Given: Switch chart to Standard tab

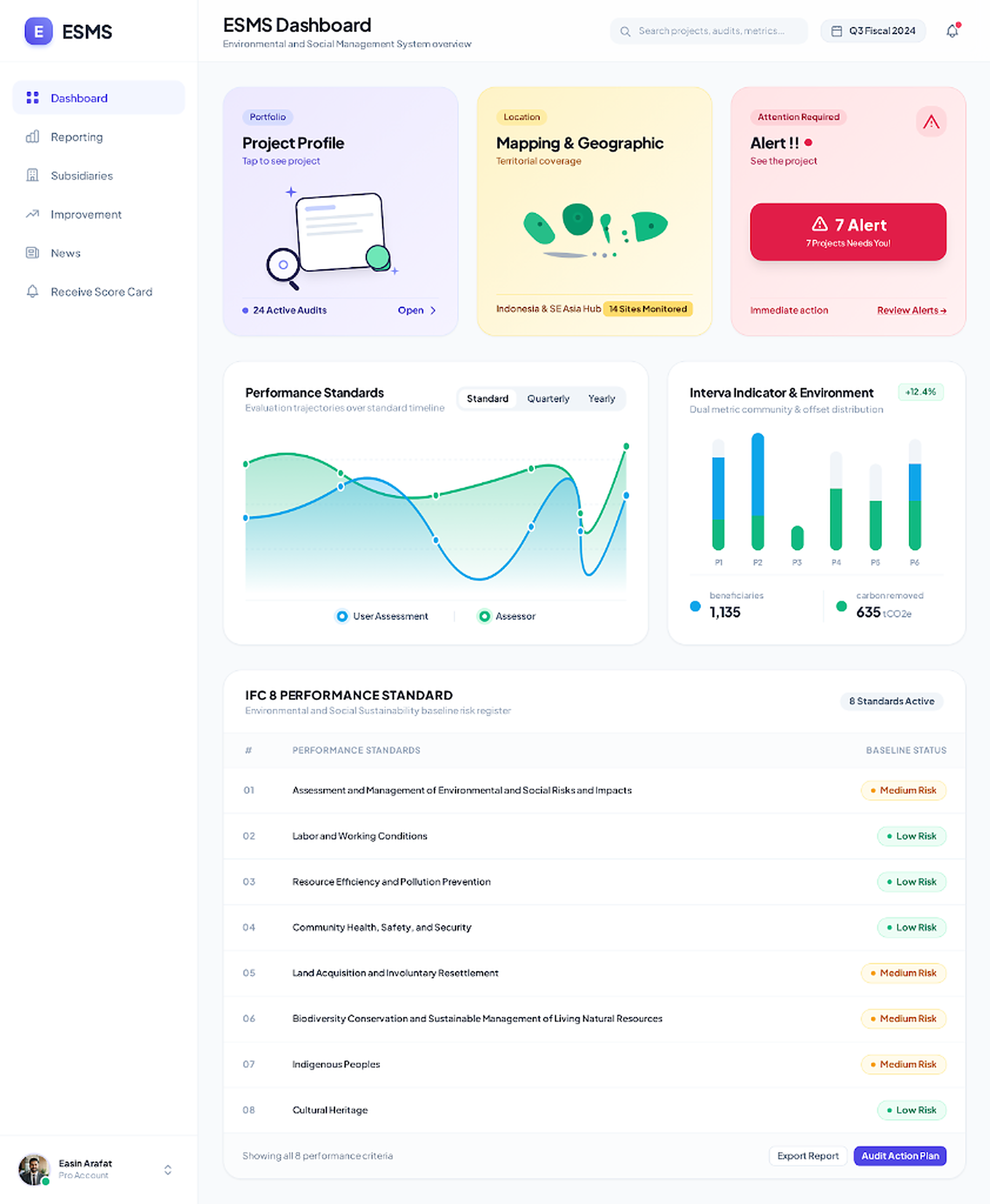Looking at the screenshot, I should click(487, 398).
